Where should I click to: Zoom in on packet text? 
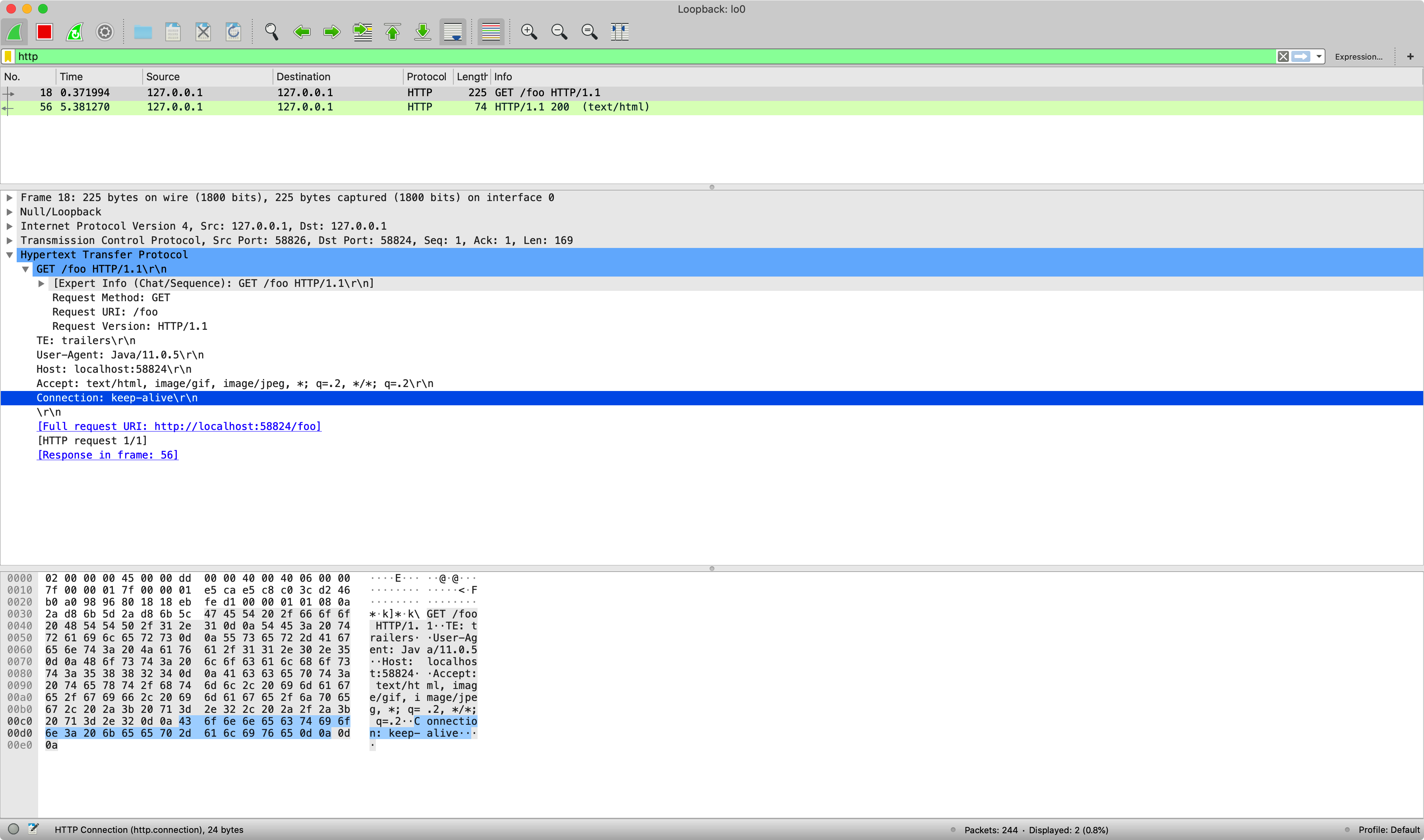click(528, 32)
